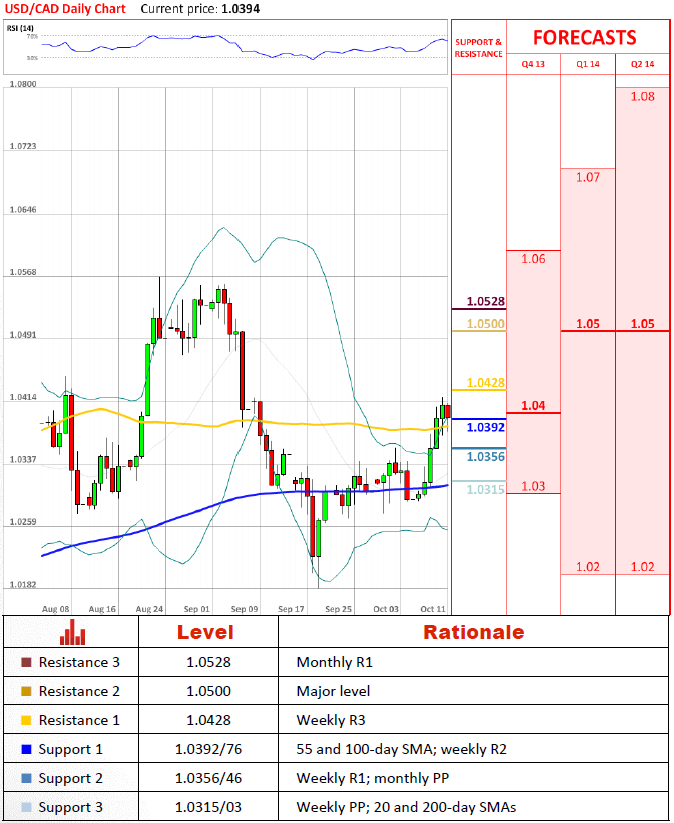Click the Rationale column header
Viewport: 674px width, 823px height.
click(473, 632)
